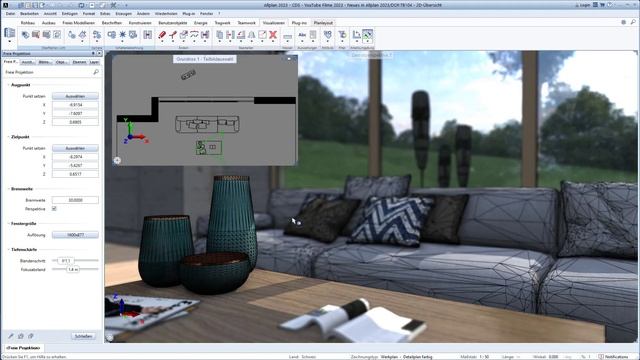Open the Energie ribbon tab
This screenshot has height=360, width=640.
[x=200, y=23]
